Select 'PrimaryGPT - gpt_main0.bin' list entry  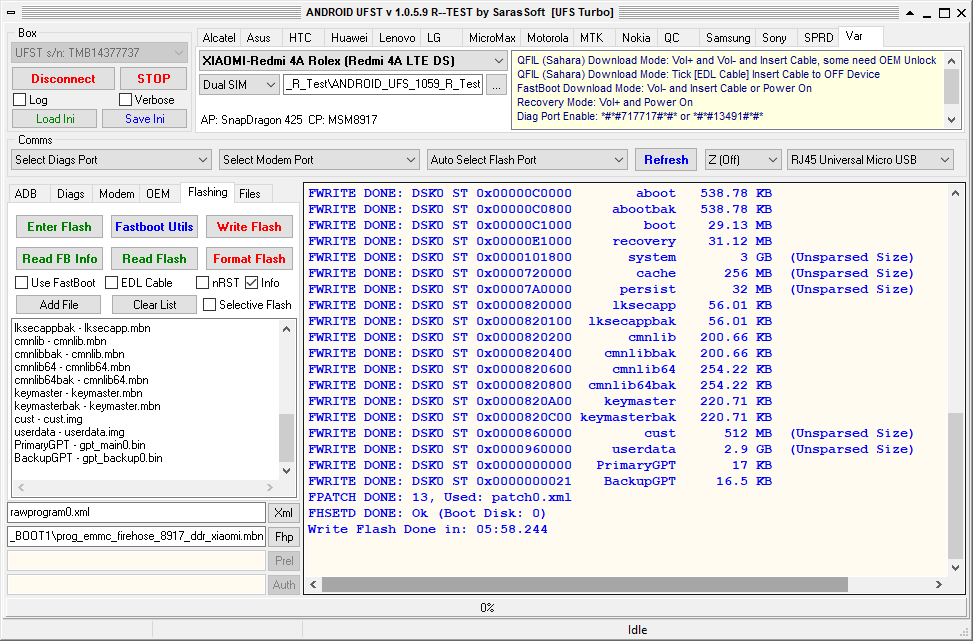pyautogui.click(x=80, y=446)
